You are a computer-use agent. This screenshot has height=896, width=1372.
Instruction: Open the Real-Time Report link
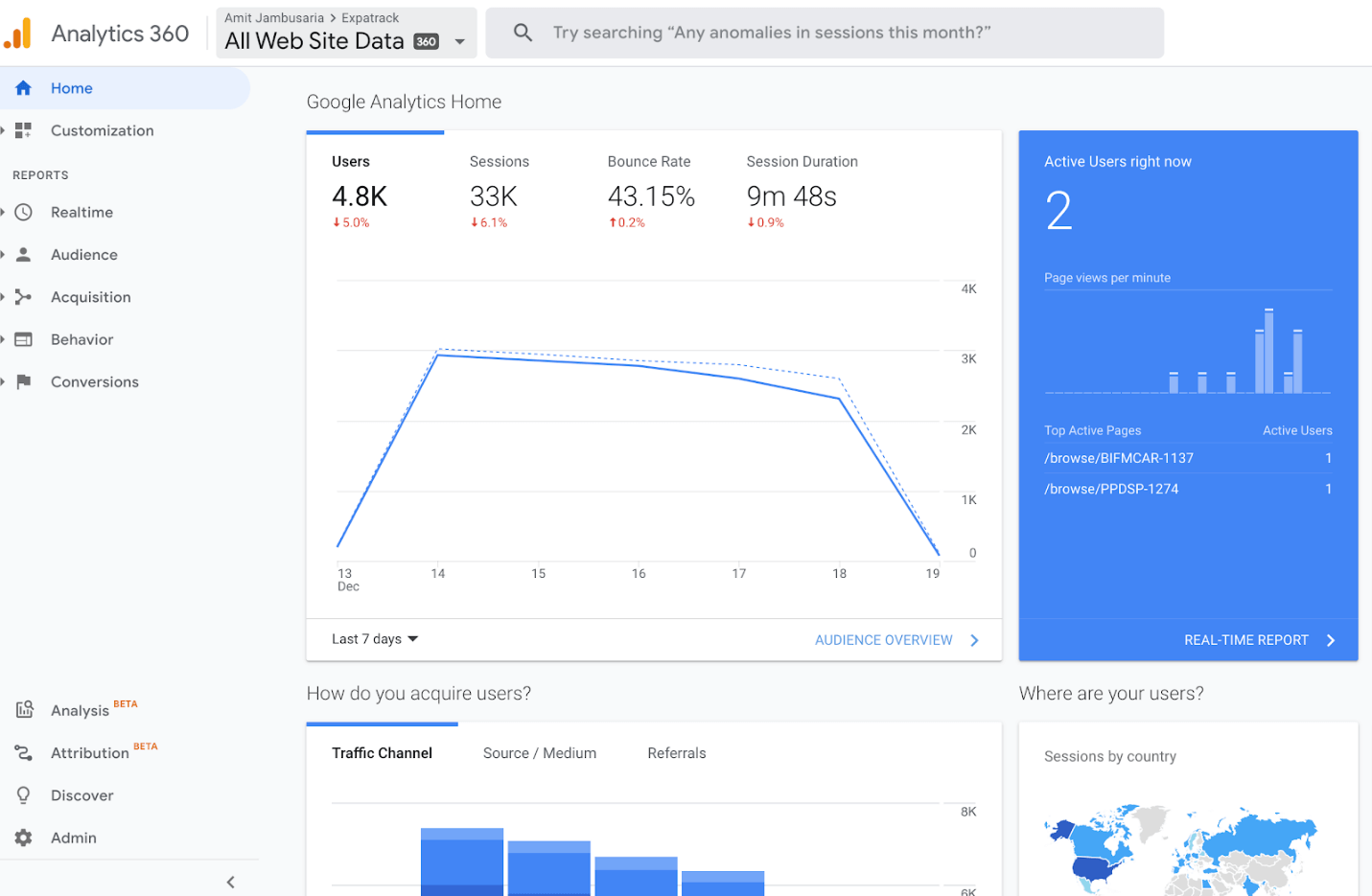[1245, 640]
